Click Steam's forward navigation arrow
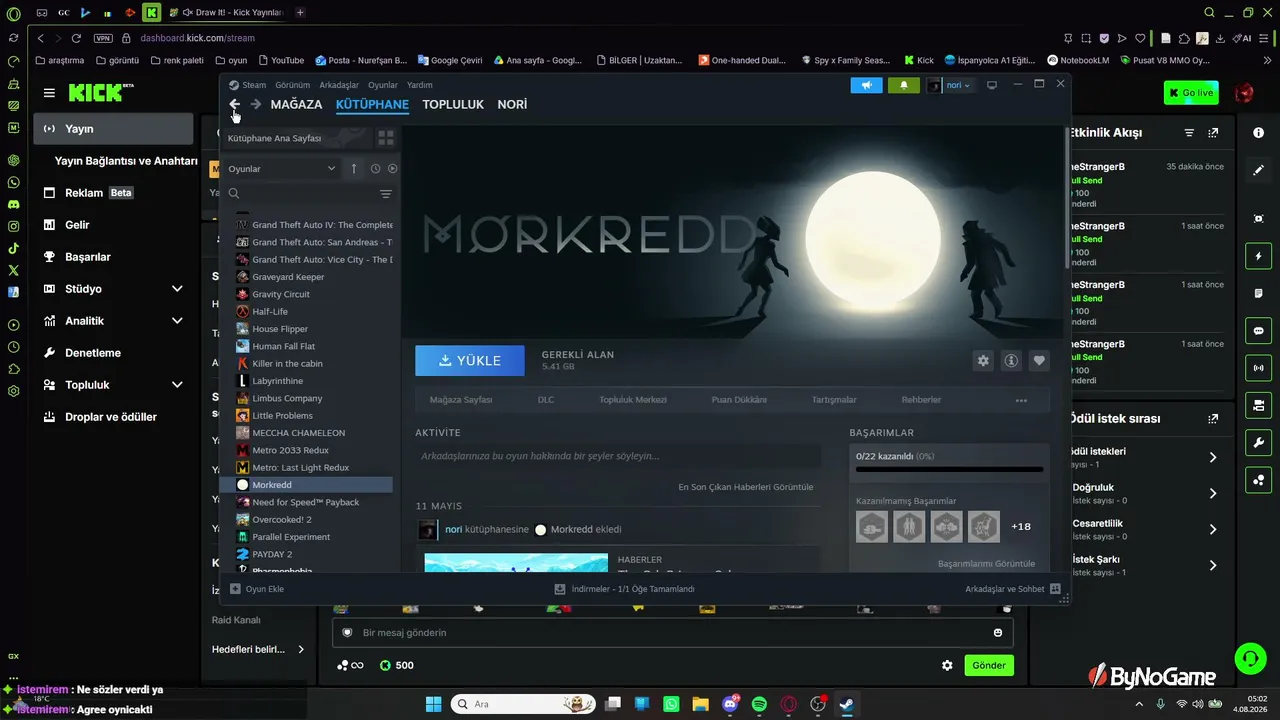The height and width of the screenshot is (720, 1280). (256, 104)
